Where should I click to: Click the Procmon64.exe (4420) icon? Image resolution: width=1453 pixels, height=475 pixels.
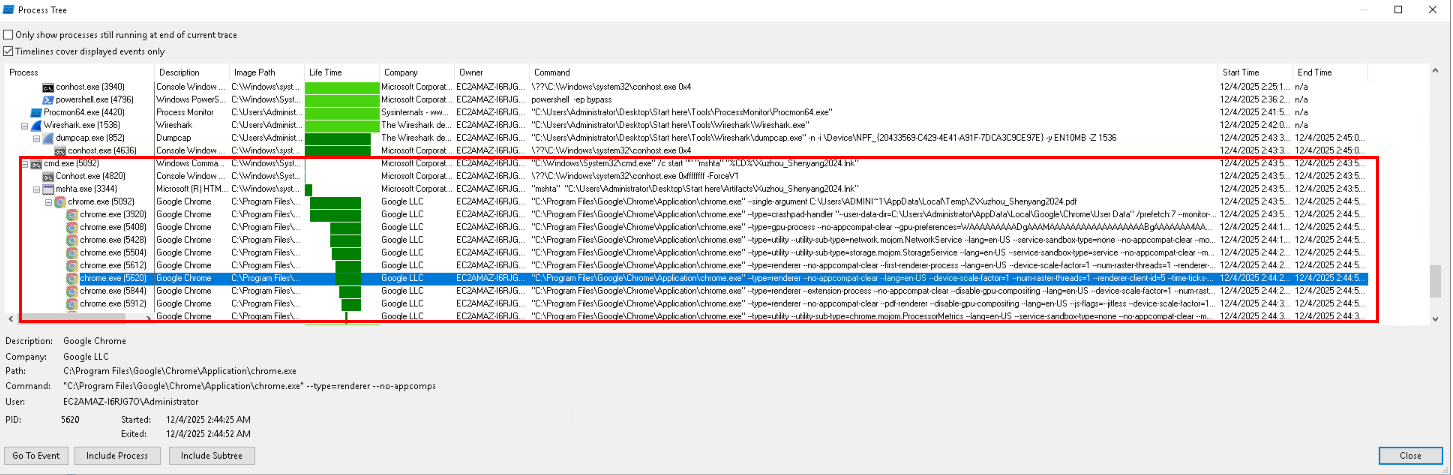(x=36, y=113)
